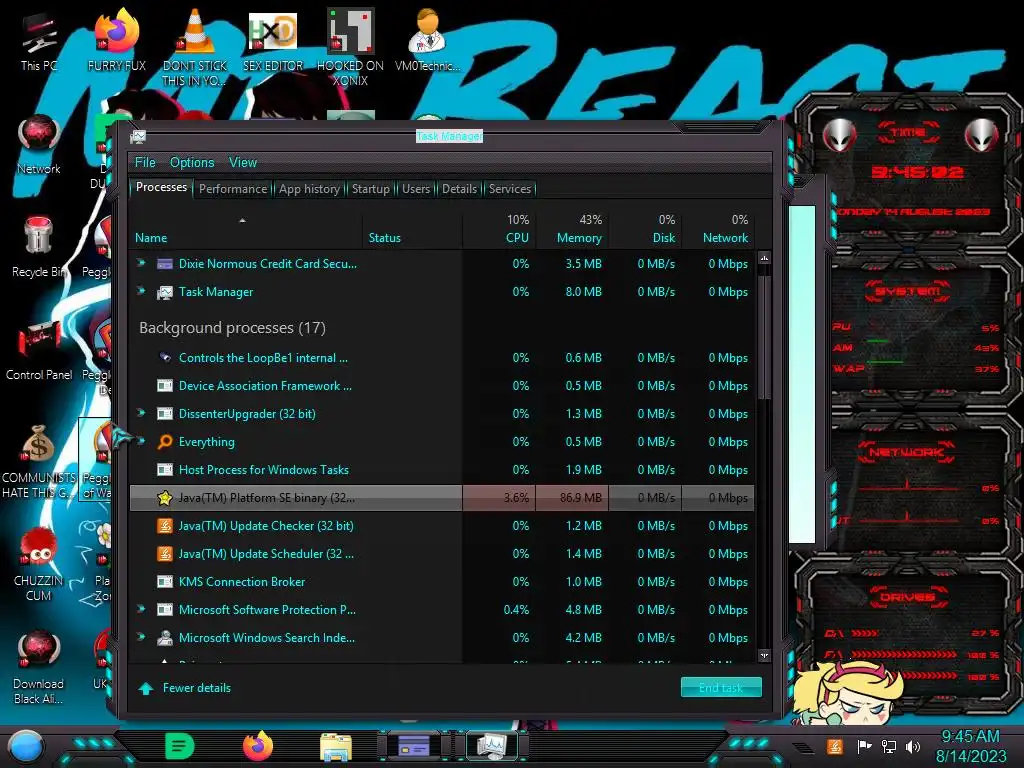Switch to the Details tab
Image resolution: width=1024 pixels, height=768 pixels.
pos(459,189)
